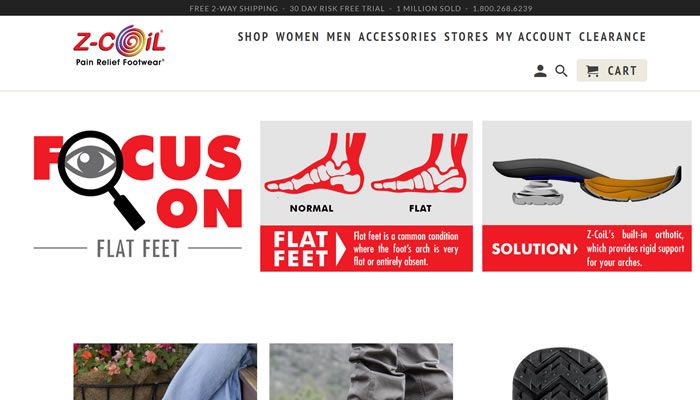Image resolution: width=700 pixels, height=400 pixels.
Task: Go to the MEN menu item
Action: point(339,37)
